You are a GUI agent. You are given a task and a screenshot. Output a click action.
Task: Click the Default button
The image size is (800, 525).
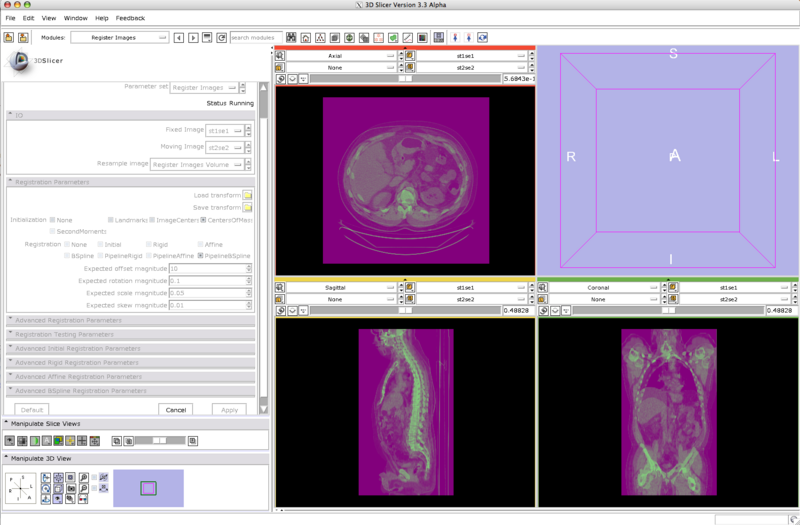point(32,410)
